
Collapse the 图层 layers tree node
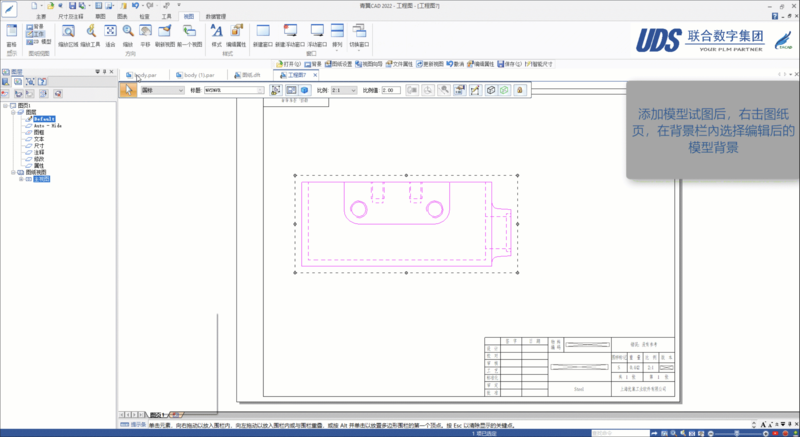12,112
